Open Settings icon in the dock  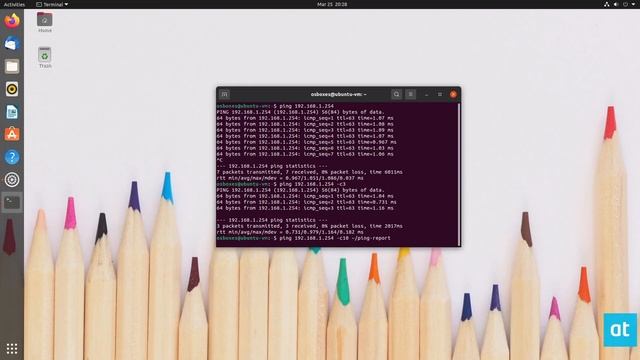[12, 180]
